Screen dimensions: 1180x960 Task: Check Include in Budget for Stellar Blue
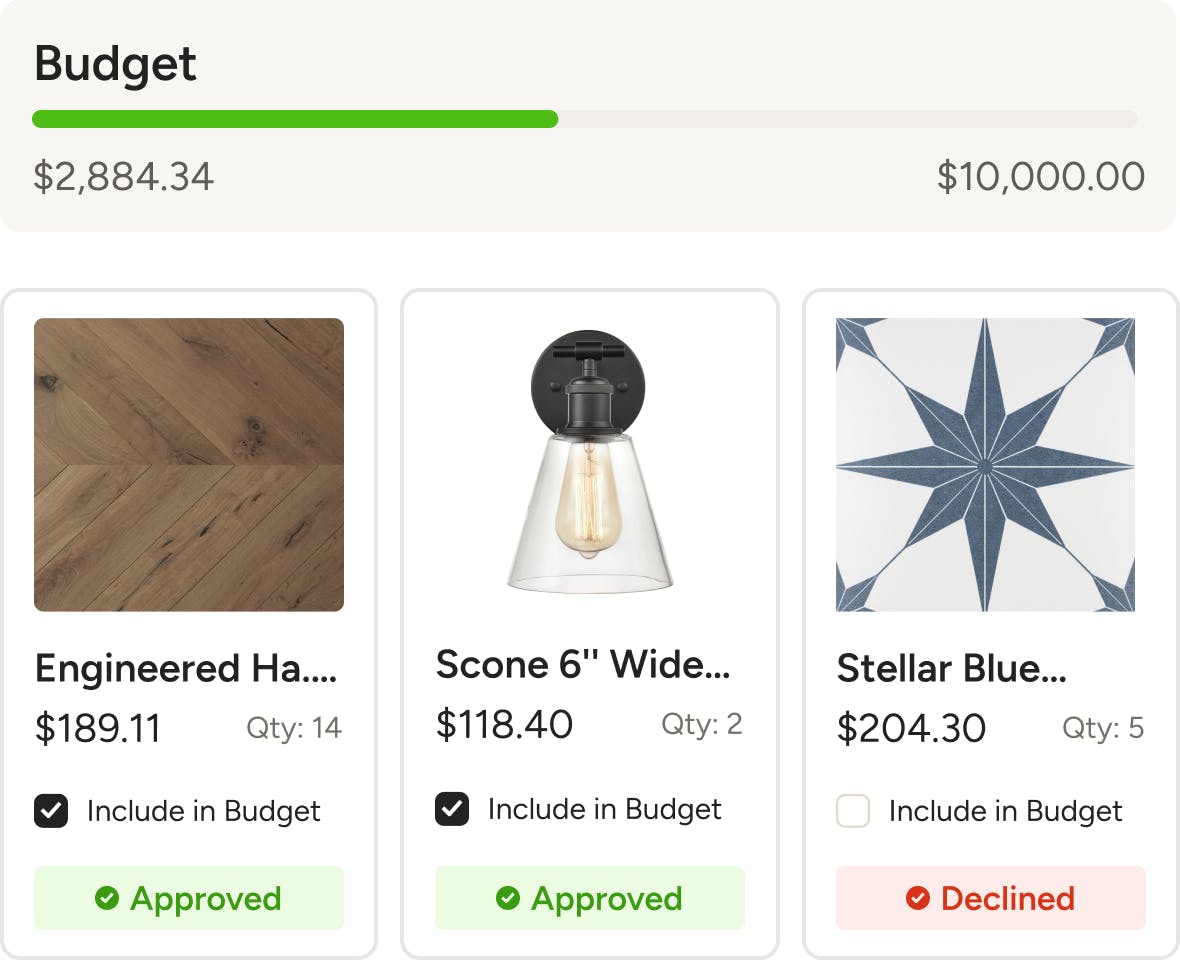pos(853,811)
